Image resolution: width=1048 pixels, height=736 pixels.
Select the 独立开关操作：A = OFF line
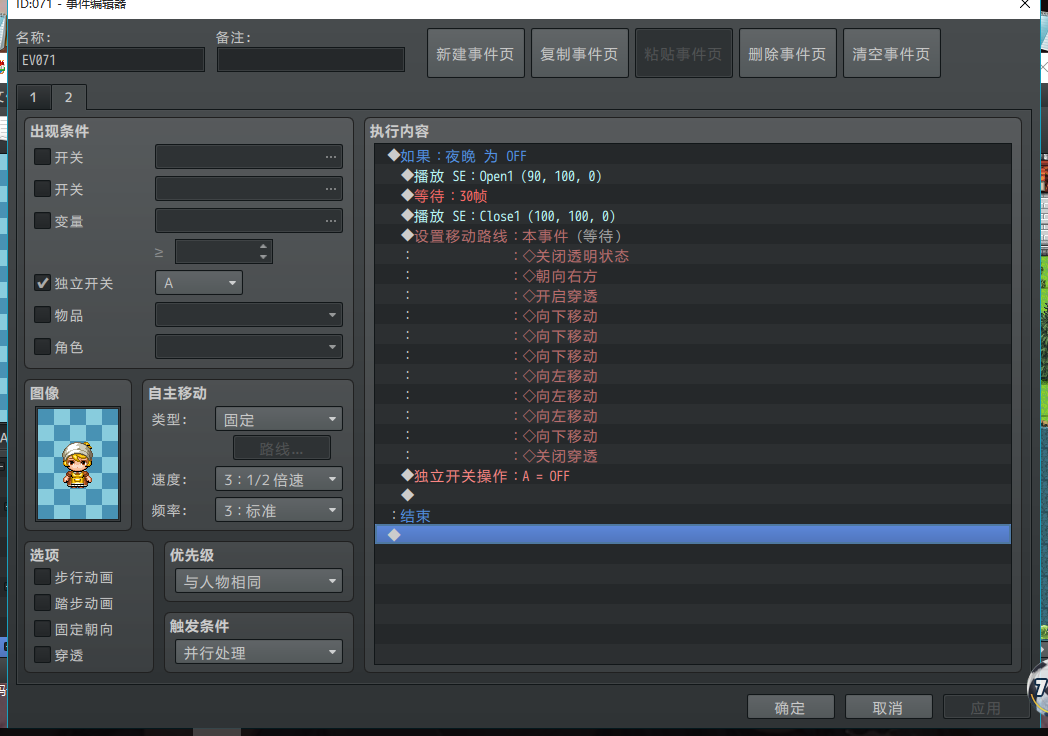(x=692, y=476)
